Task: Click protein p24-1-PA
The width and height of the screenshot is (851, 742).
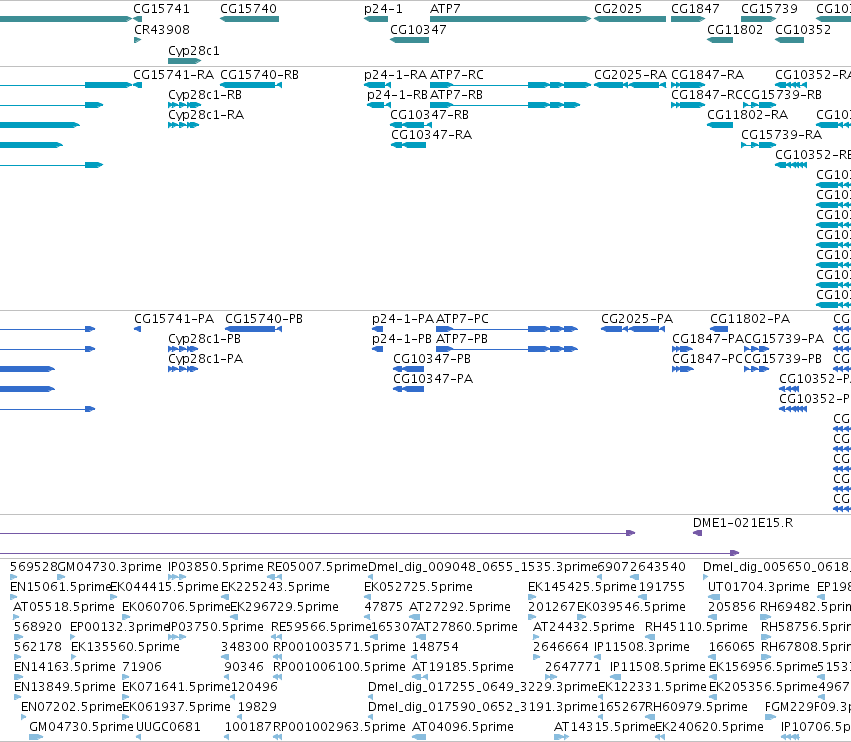Action: pyautogui.click(x=403, y=319)
